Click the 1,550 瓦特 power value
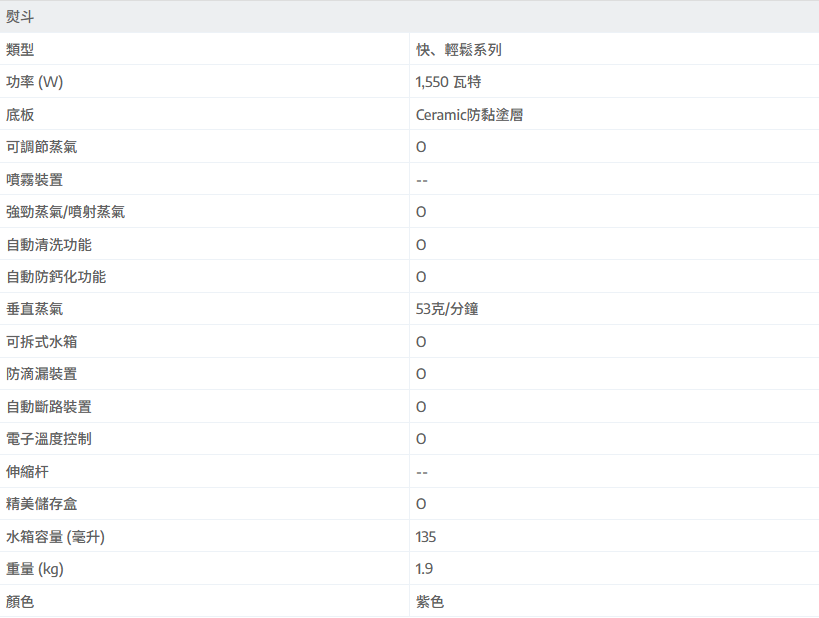Image resolution: width=819 pixels, height=618 pixels. 455,82
